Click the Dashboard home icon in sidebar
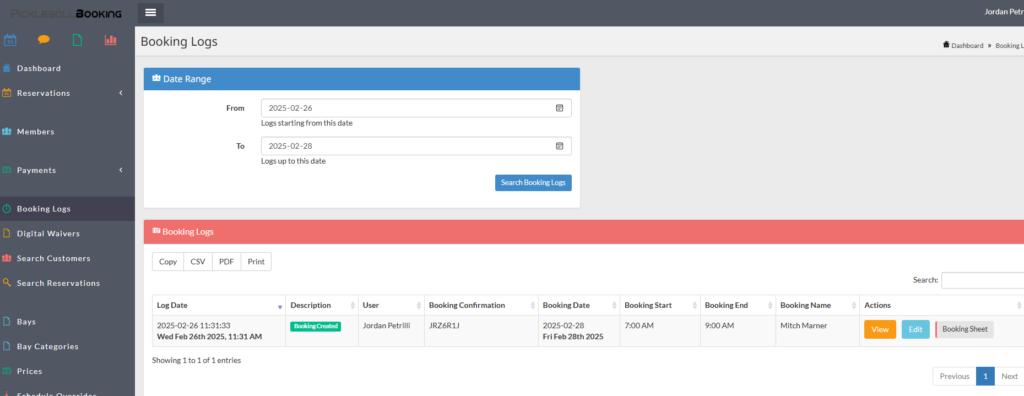The width and height of the screenshot is (1024, 396). (7, 68)
